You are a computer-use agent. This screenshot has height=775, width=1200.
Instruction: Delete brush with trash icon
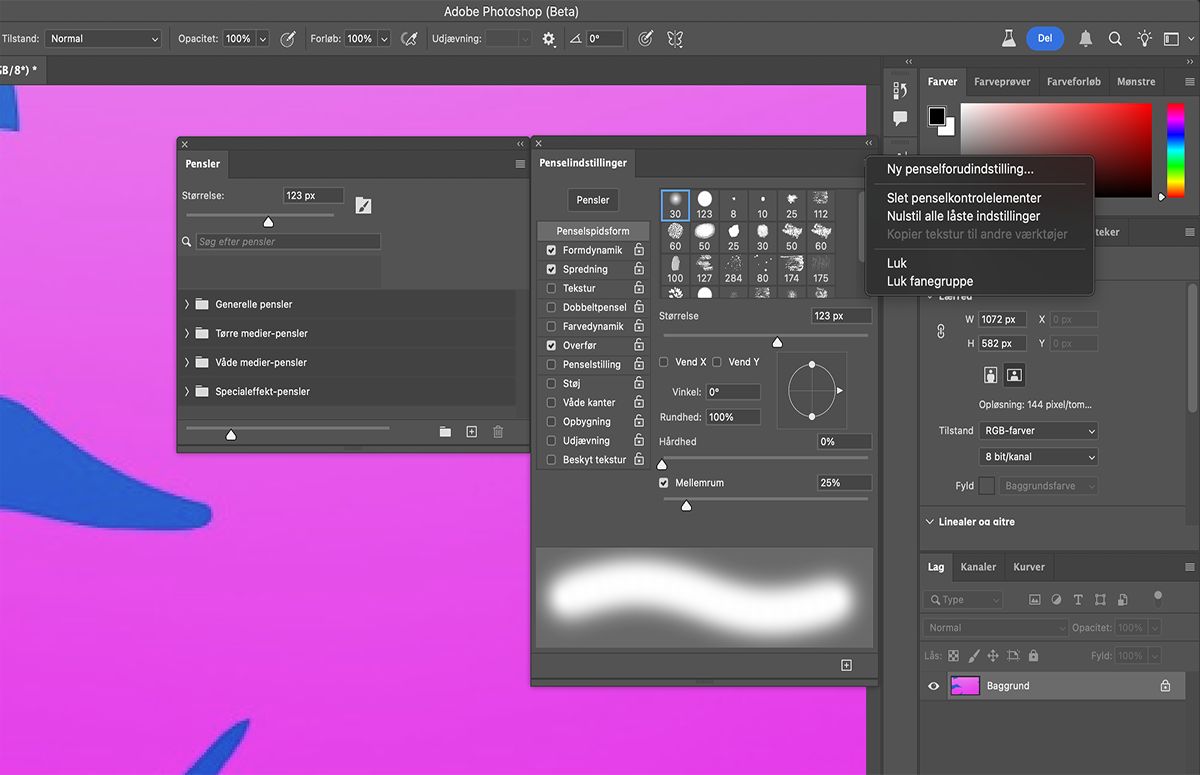(x=498, y=432)
